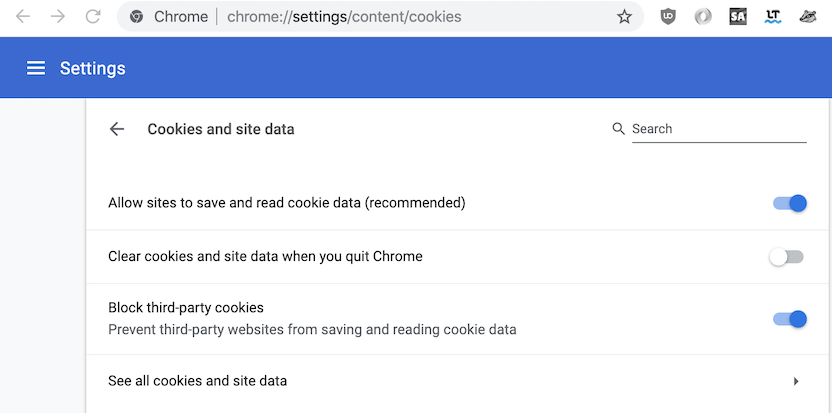Click the browser back arrow

coord(23,16)
